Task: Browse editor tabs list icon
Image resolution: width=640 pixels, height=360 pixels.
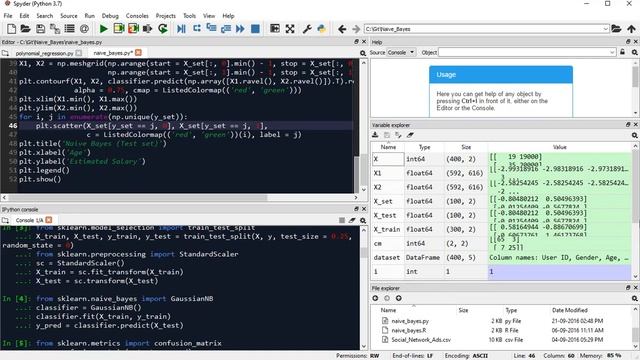Action: [5, 53]
